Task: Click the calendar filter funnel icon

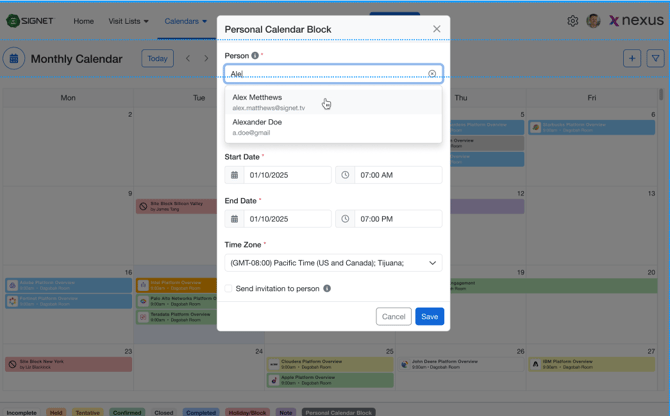Action: [655, 59]
